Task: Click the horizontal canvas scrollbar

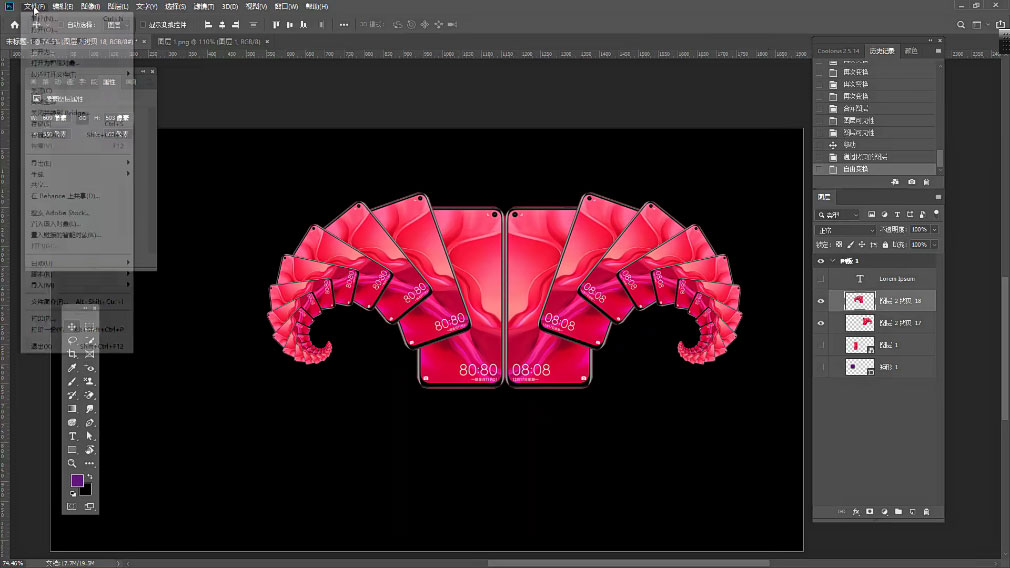Action: tap(628, 563)
